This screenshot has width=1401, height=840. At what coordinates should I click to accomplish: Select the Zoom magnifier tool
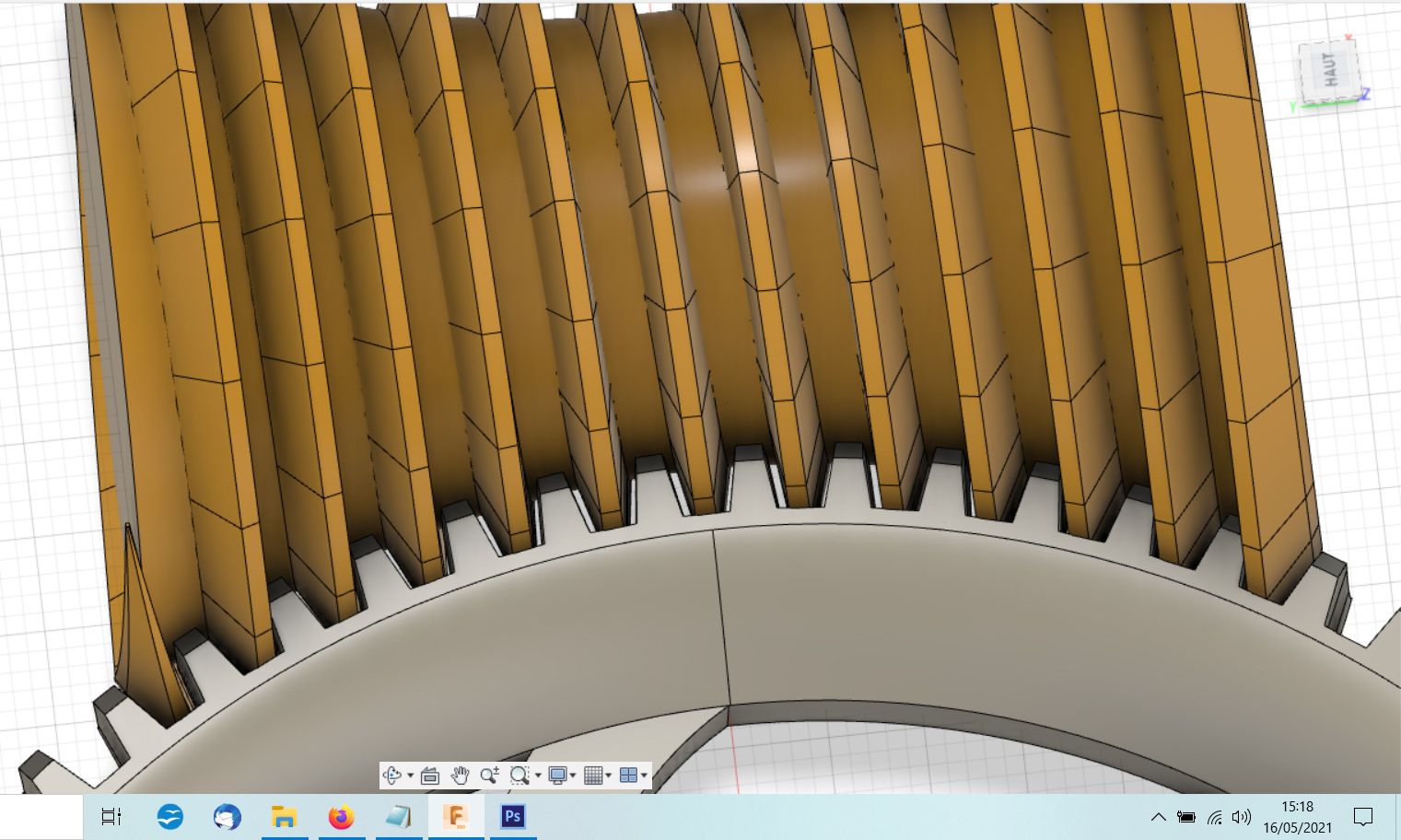click(489, 776)
